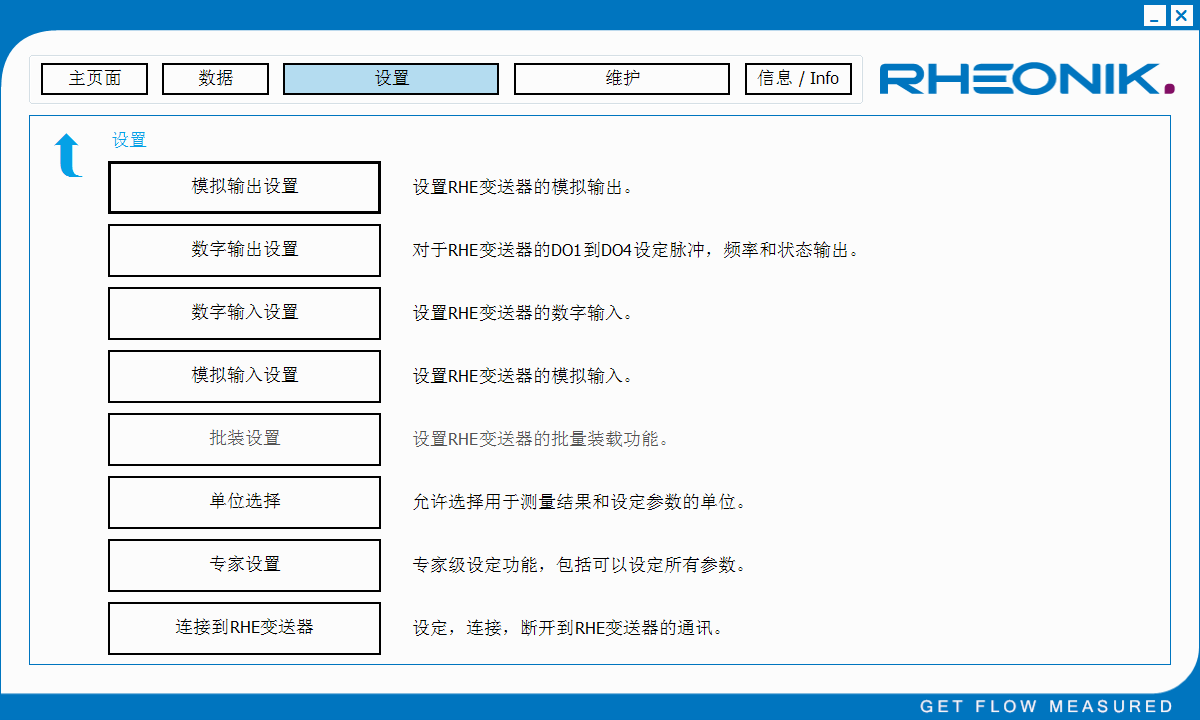Viewport: 1200px width, 720px height.
Task: Close the application window
Action: 1180,15
